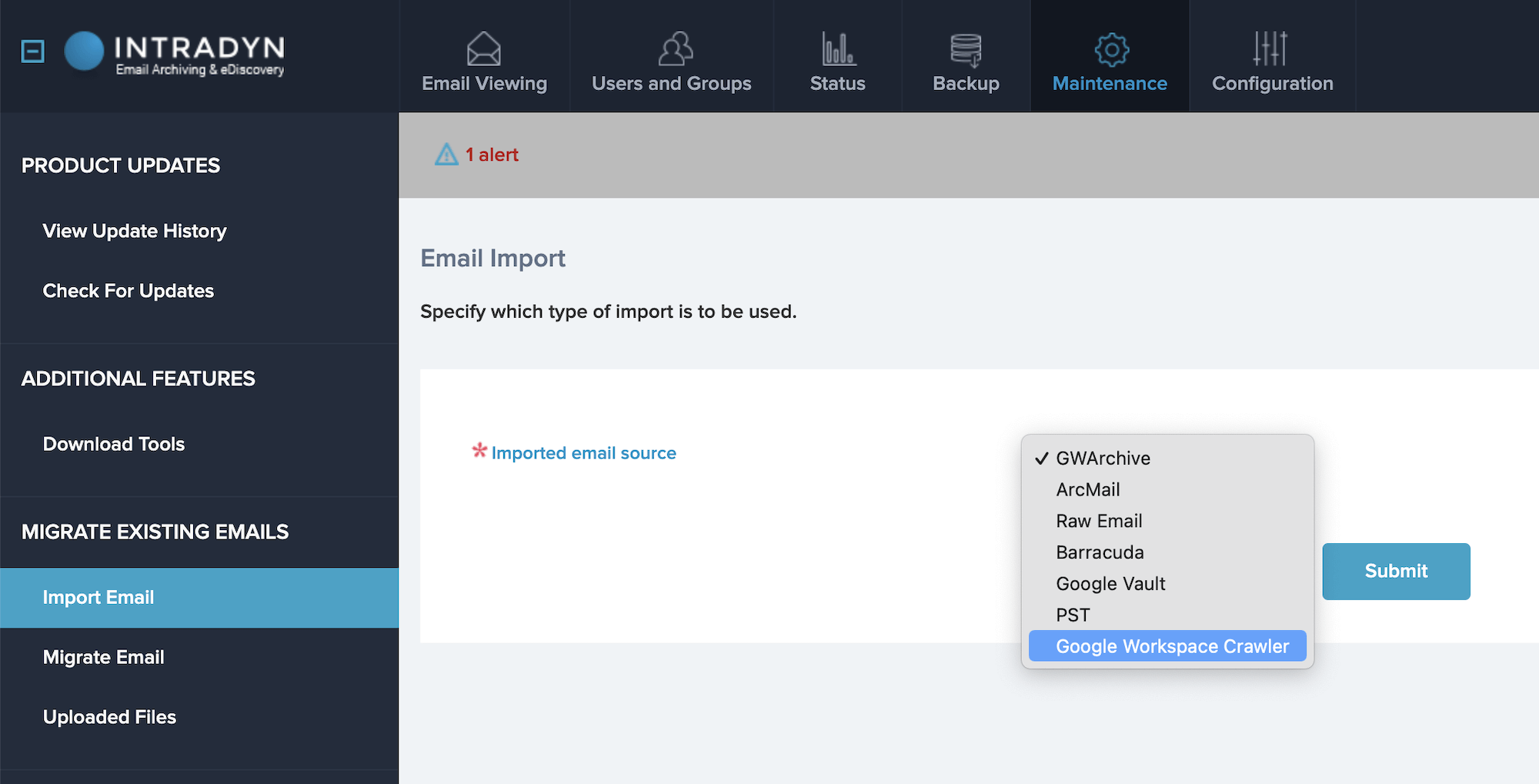Choose ArcMail import source
This screenshot has width=1539, height=784.
click(1167, 489)
